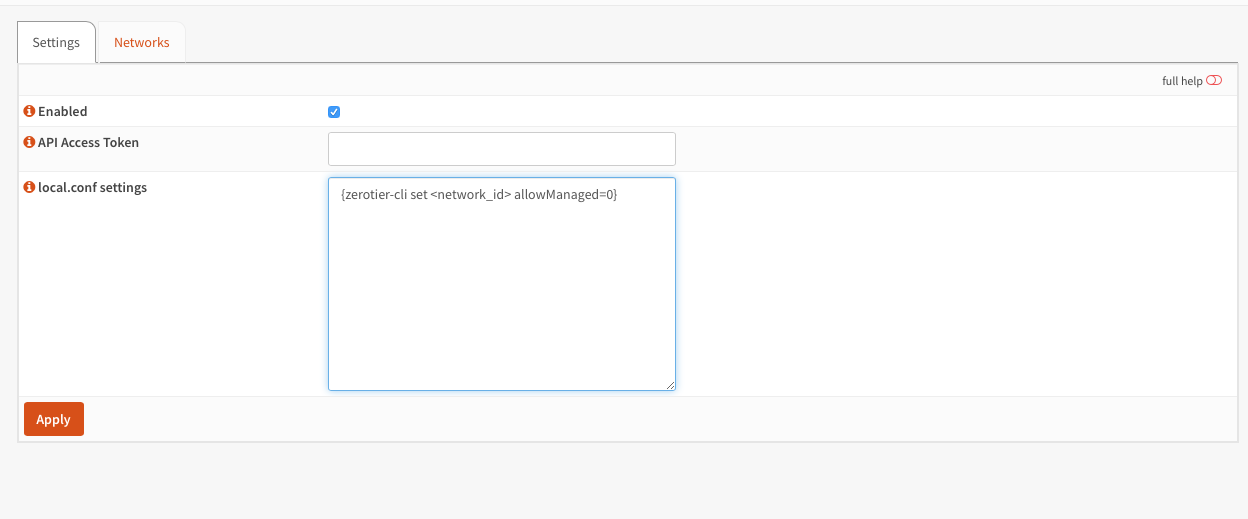
Task: Click the "full help" text label
Action: 1182,81
